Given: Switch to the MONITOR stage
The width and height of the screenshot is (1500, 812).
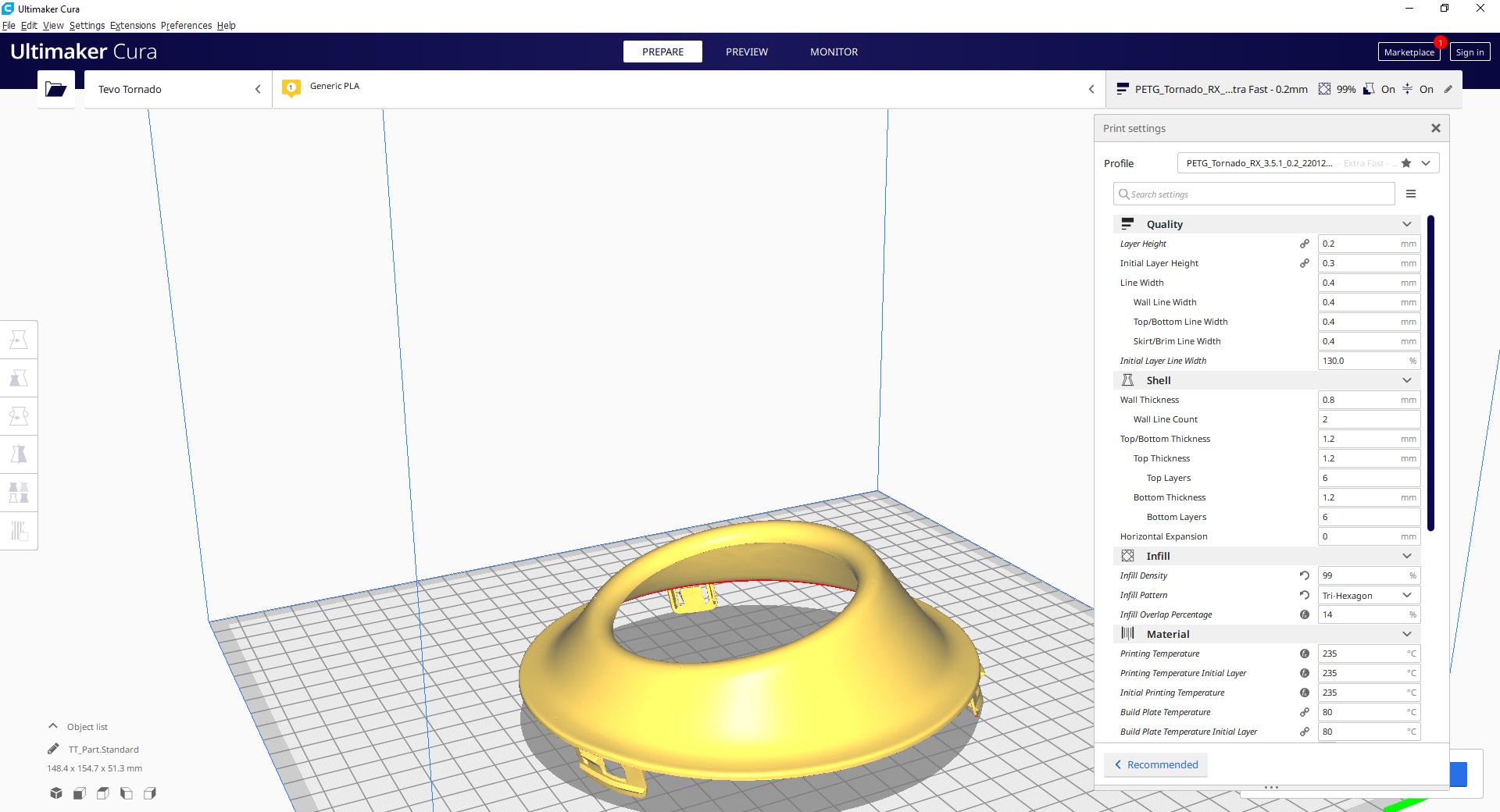Looking at the screenshot, I should point(834,52).
